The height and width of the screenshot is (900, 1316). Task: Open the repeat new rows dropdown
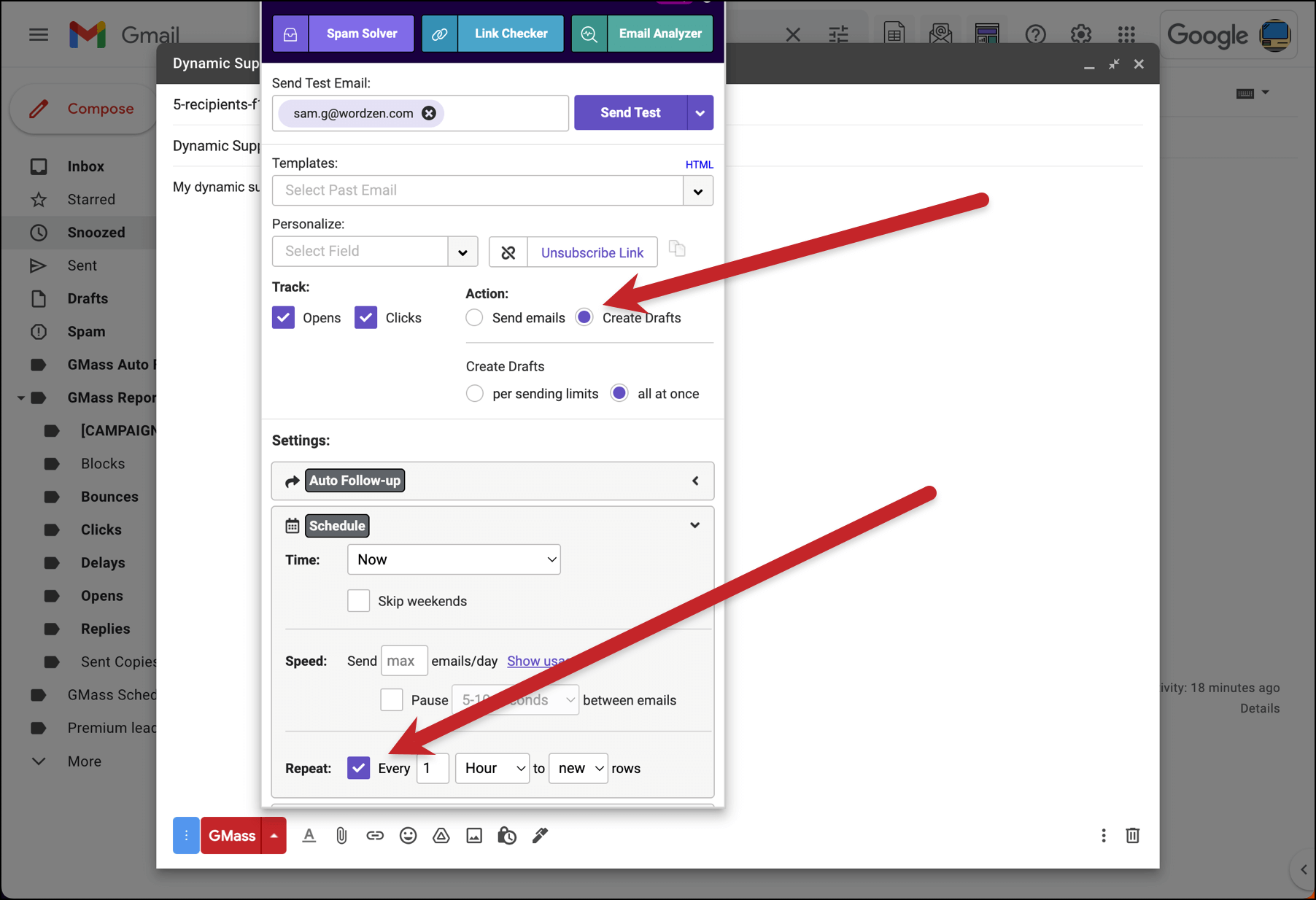click(x=578, y=769)
